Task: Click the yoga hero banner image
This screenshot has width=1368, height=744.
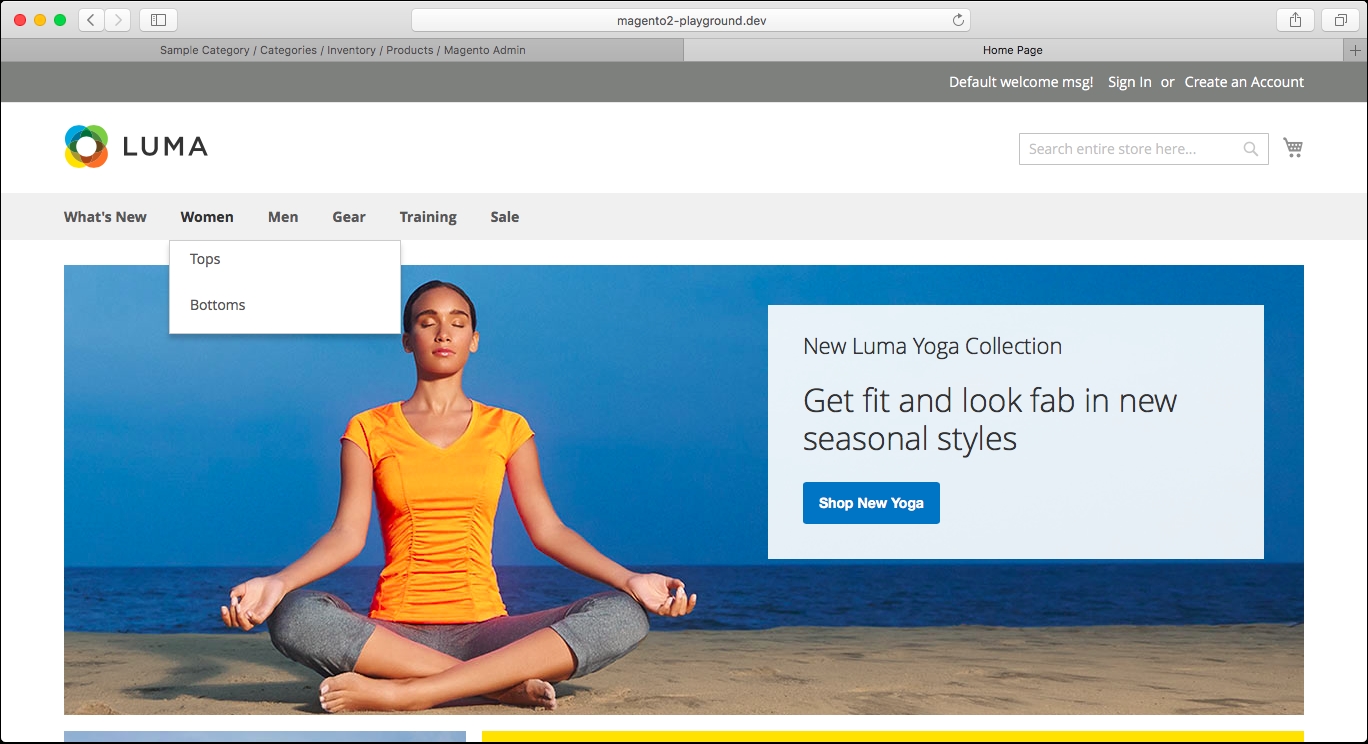Action: (684, 490)
